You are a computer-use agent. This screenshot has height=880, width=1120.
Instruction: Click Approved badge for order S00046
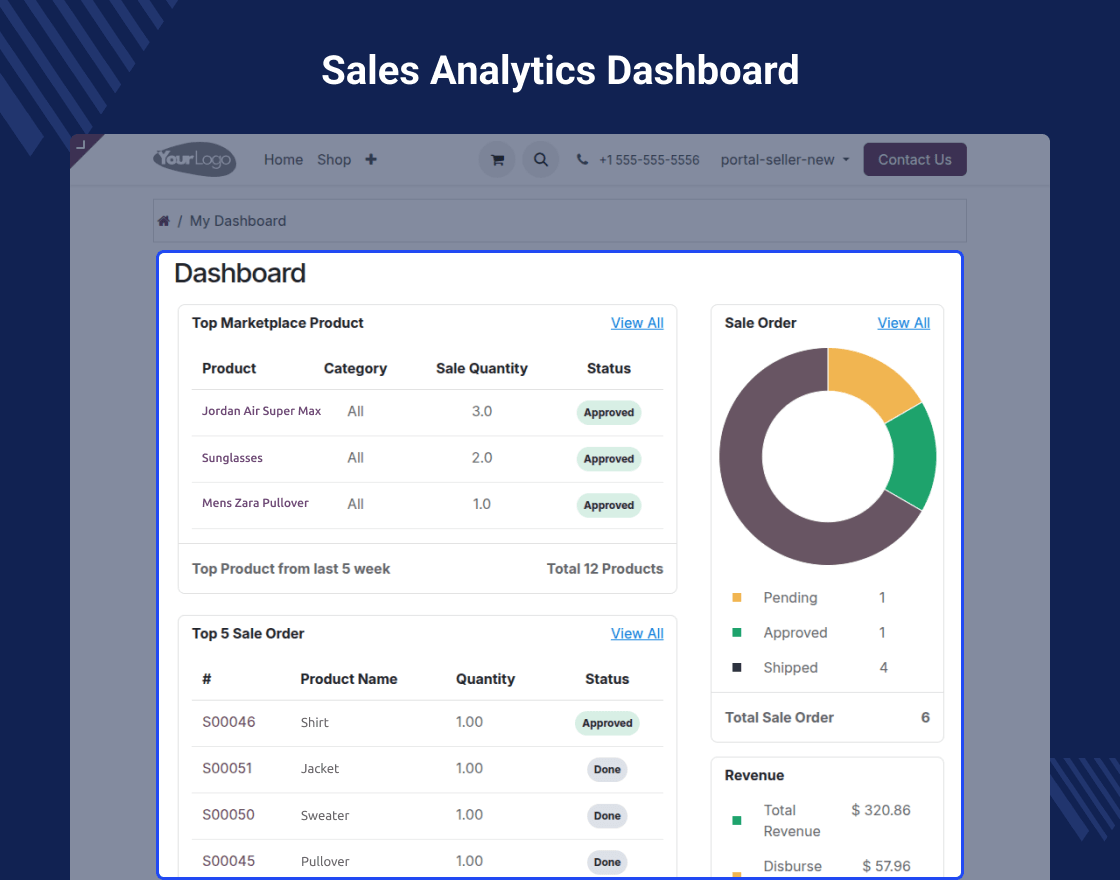coord(607,723)
